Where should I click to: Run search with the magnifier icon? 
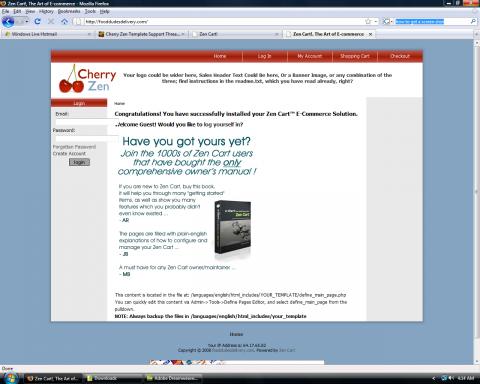coord(473,21)
